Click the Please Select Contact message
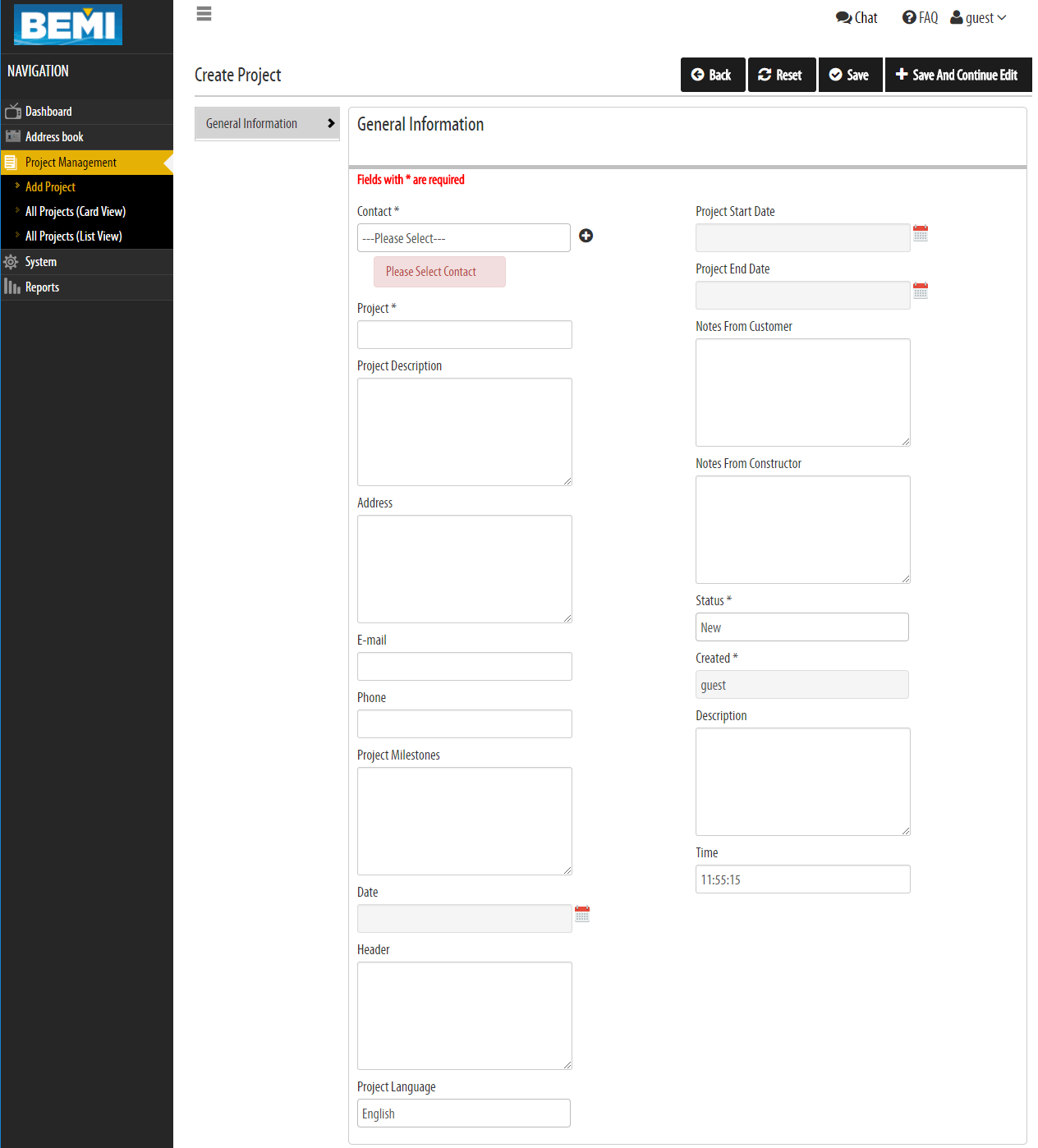 (x=439, y=272)
